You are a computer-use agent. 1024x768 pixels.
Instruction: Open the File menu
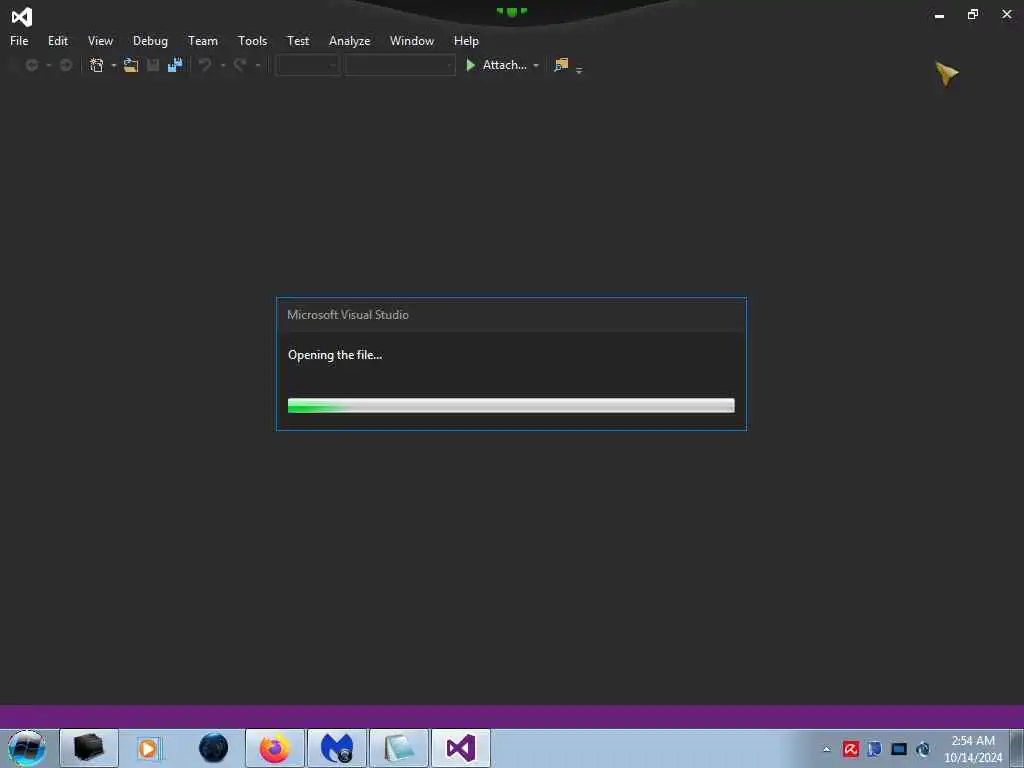click(x=19, y=40)
